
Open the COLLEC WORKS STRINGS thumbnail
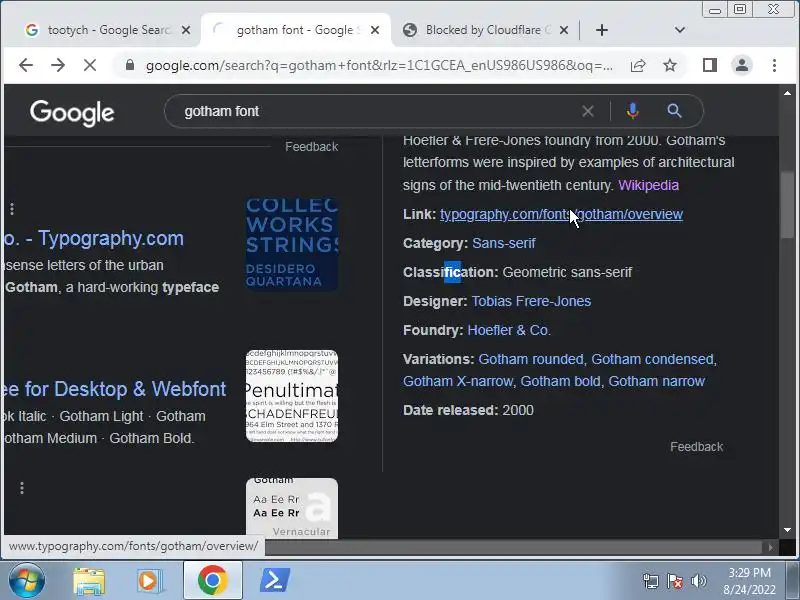pos(292,244)
